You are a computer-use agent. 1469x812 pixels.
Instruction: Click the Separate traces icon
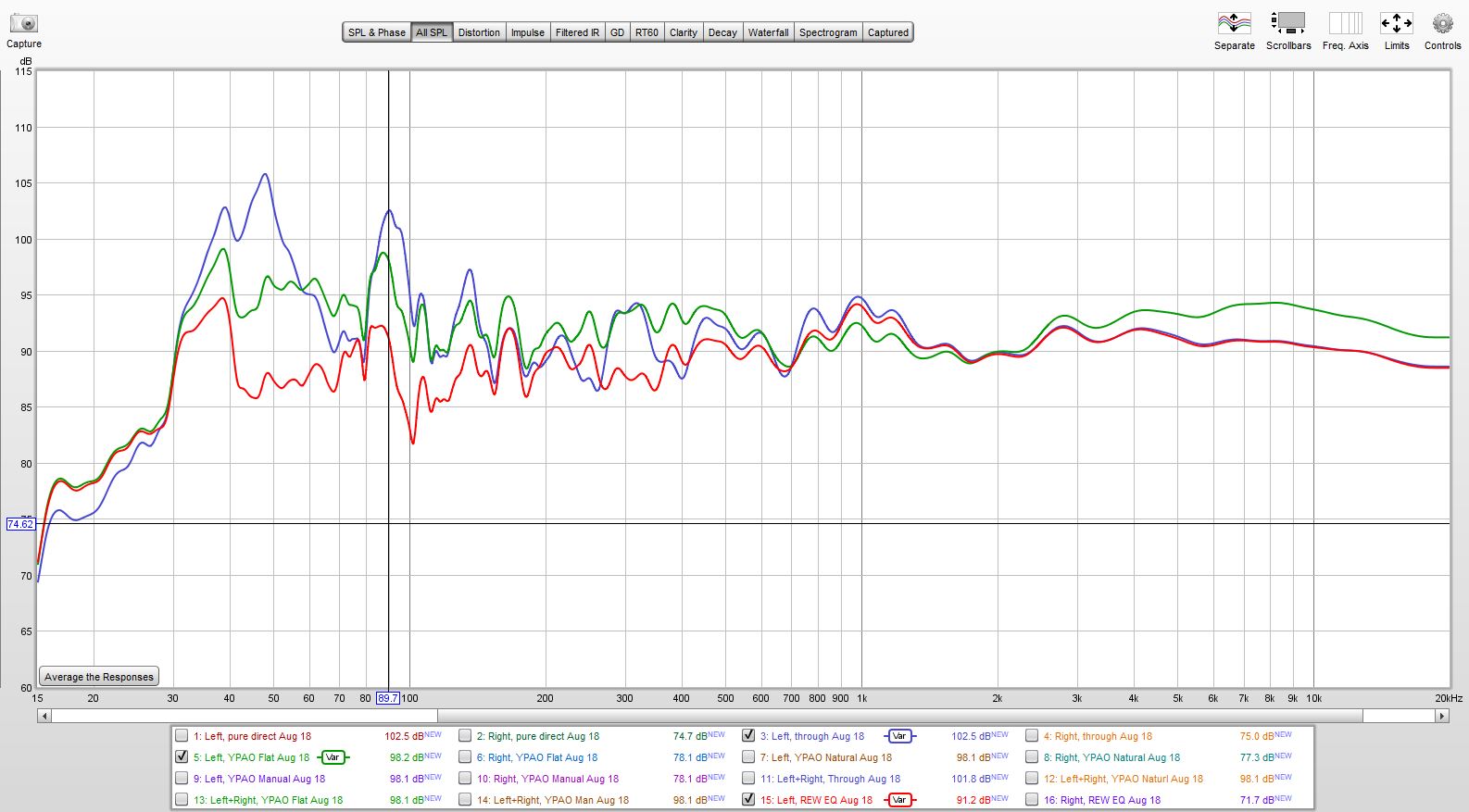(x=1234, y=24)
